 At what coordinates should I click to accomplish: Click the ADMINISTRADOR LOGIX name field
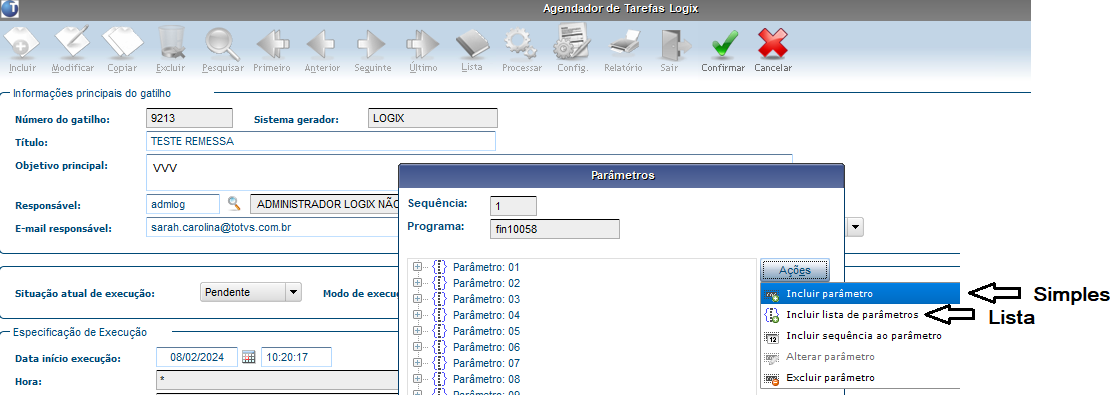pyautogui.click(x=325, y=204)
